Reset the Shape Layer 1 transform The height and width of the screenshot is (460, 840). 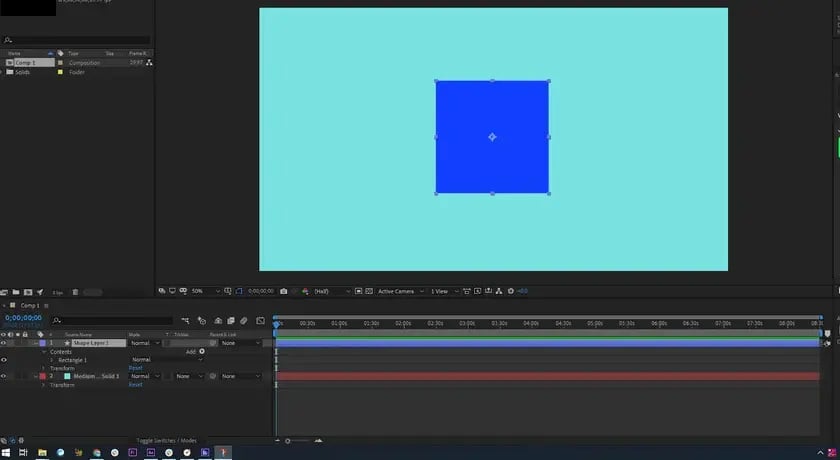pyautogui.click(x=135, y=368)
